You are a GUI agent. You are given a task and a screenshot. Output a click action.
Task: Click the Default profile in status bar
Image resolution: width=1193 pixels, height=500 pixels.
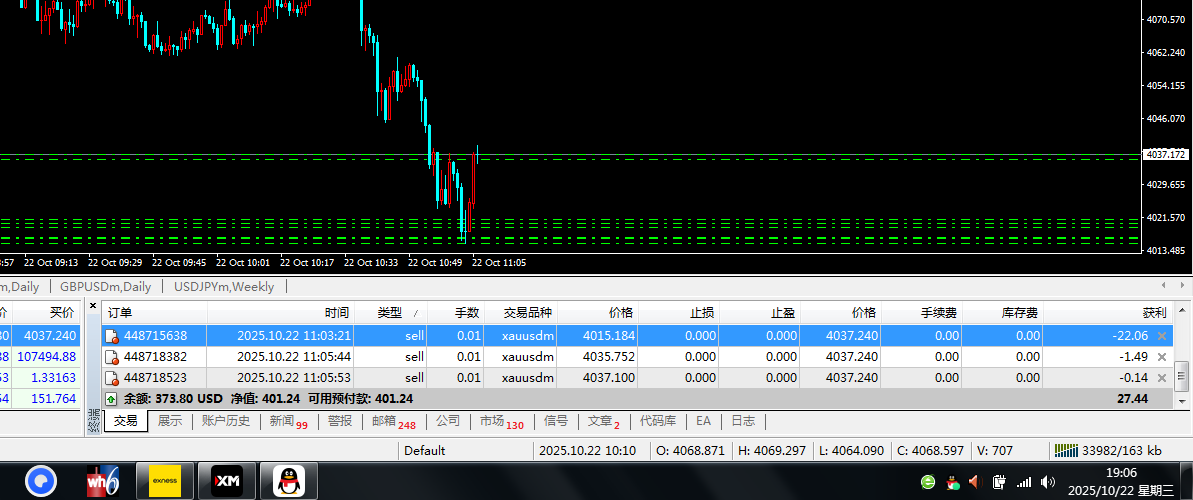(424, 450)
